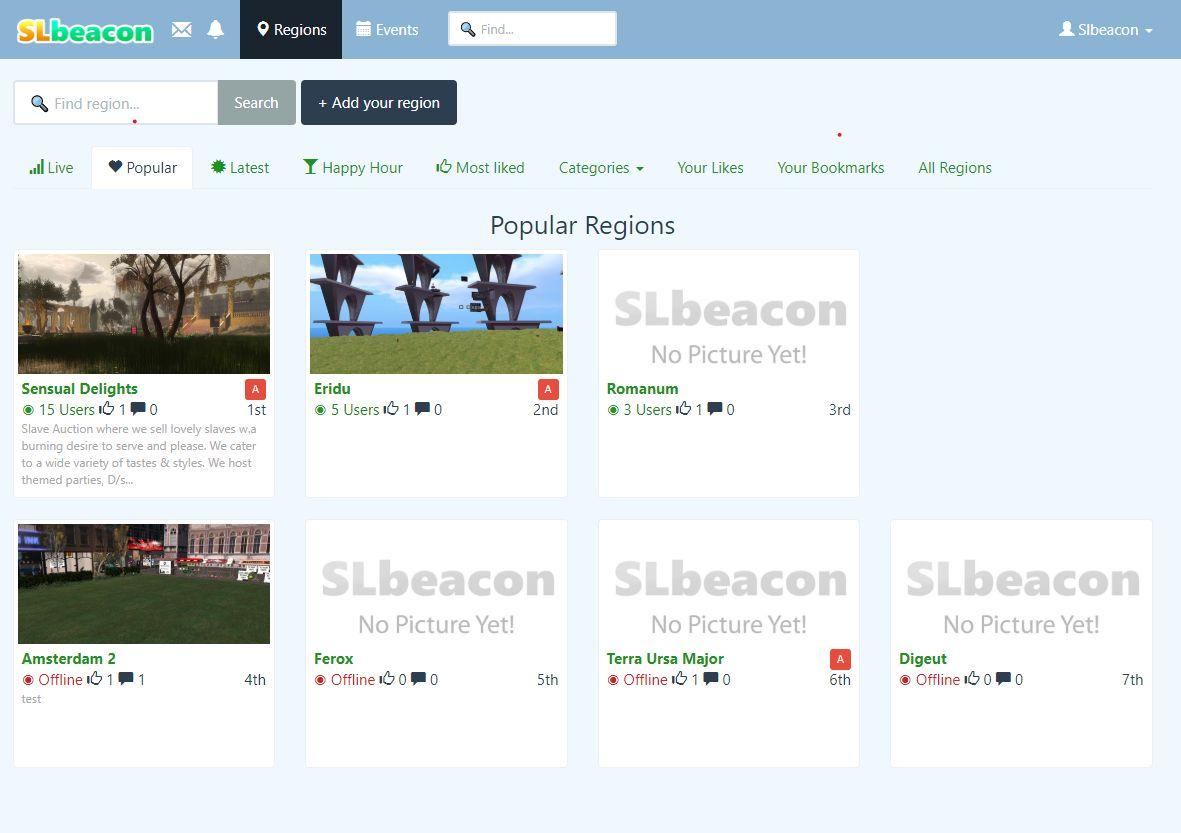
Task: Open the messages envelope icon
Action: (x=181, y=30)
